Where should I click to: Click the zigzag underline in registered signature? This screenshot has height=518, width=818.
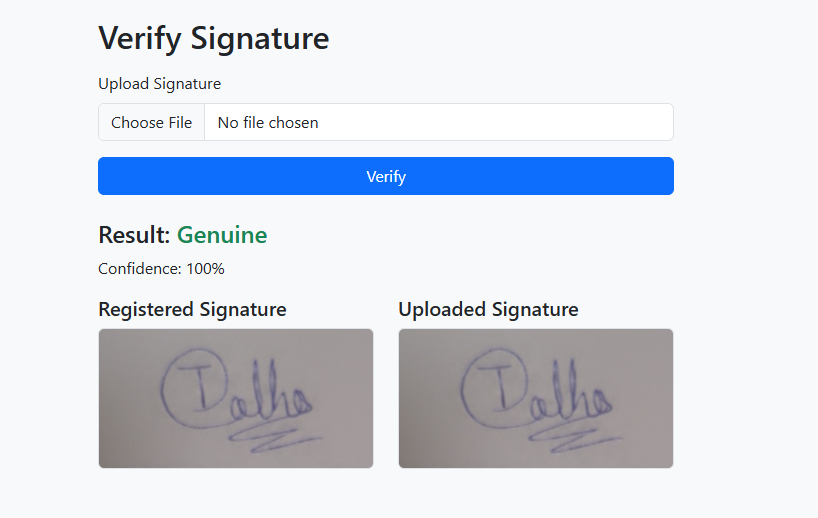click(275, 438)
